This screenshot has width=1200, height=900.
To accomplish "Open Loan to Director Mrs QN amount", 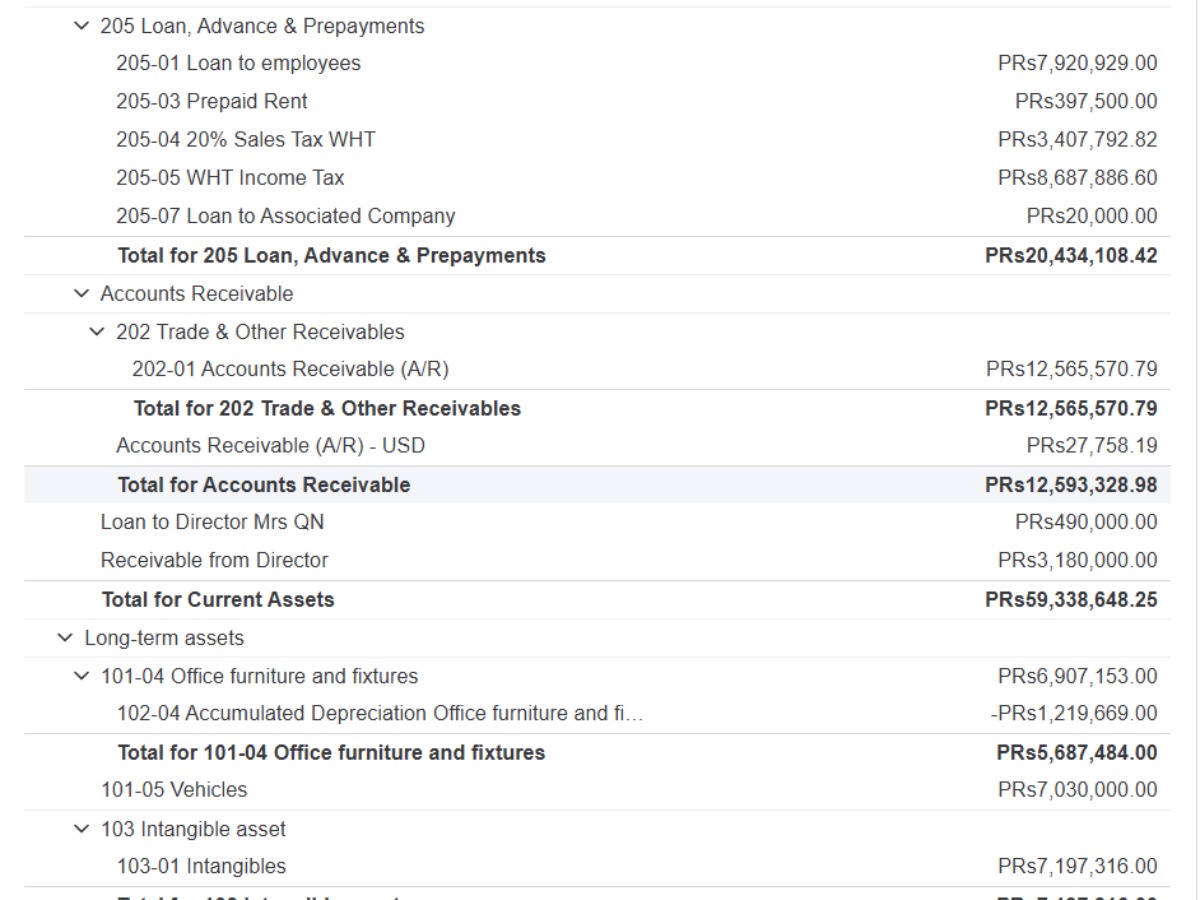I will [x=1086, y=522].
